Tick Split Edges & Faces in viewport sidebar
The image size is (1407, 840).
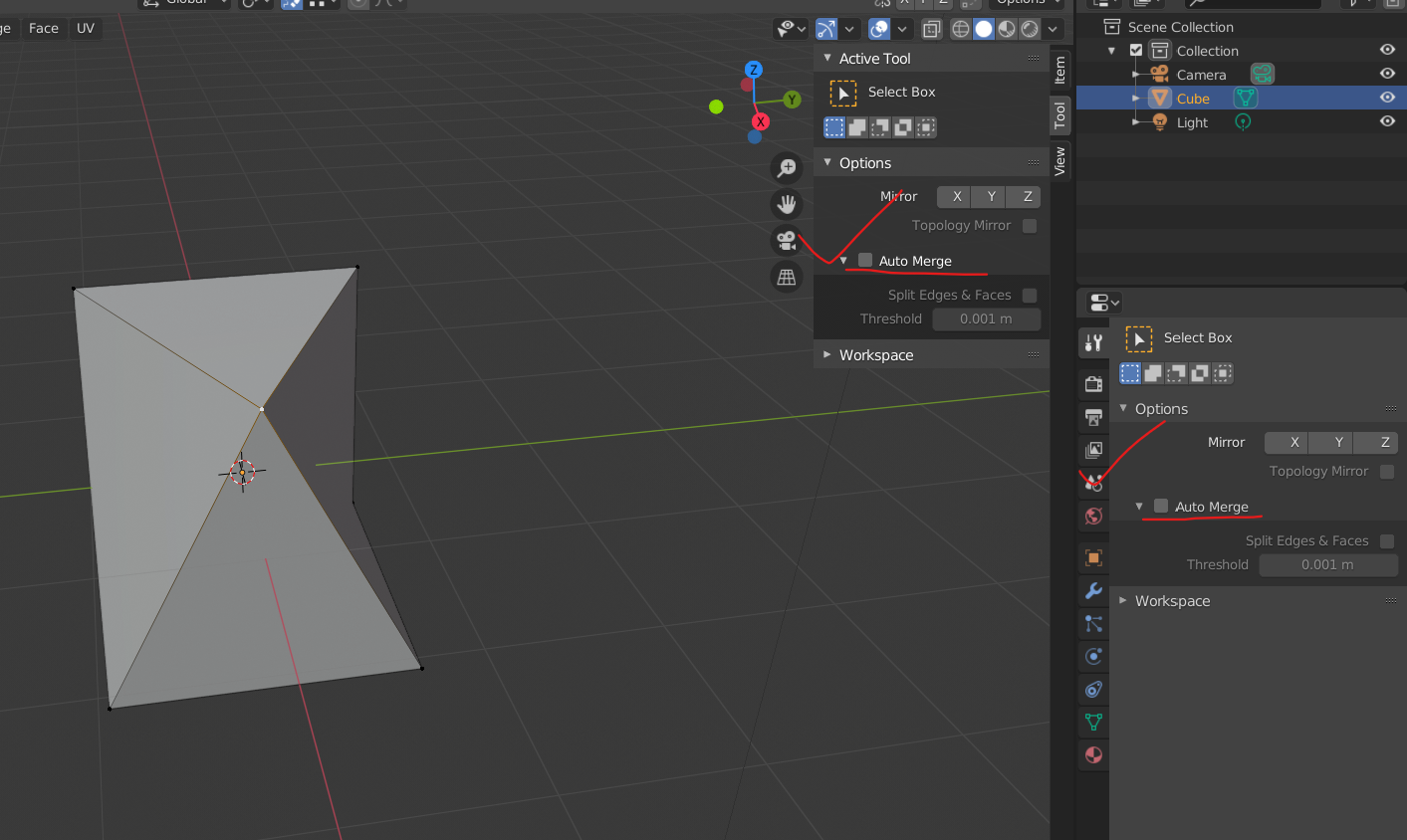[x=1030, y=296]
